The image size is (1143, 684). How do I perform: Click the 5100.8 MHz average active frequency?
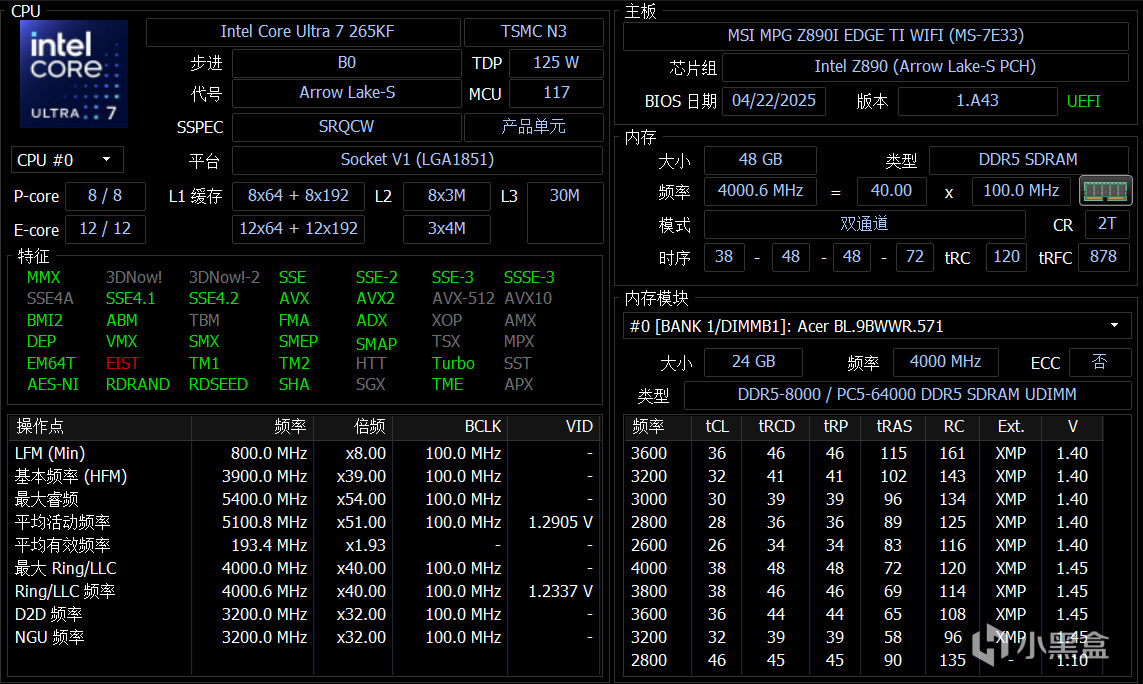pos(264,523)
